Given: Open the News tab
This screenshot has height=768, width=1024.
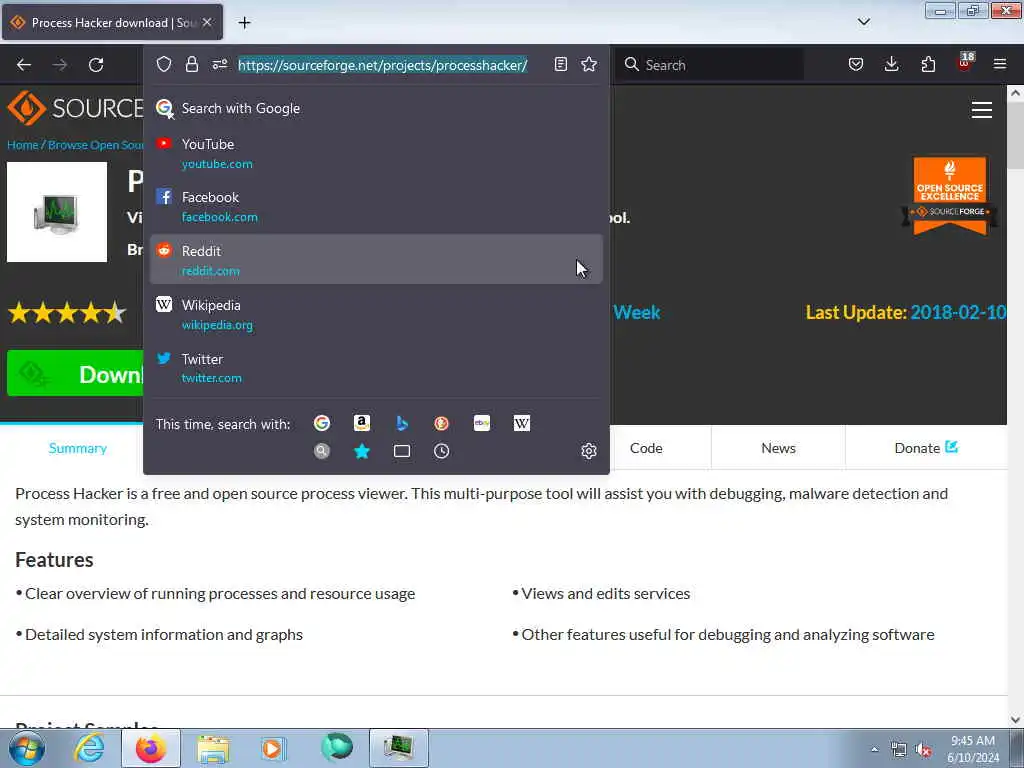Looking at the screenshot, I should pyautogui.click(x=778, y=448).
